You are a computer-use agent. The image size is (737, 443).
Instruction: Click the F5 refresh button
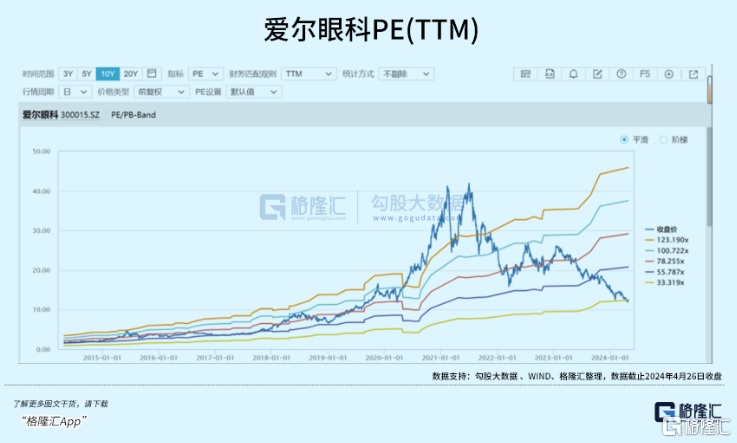645,74
